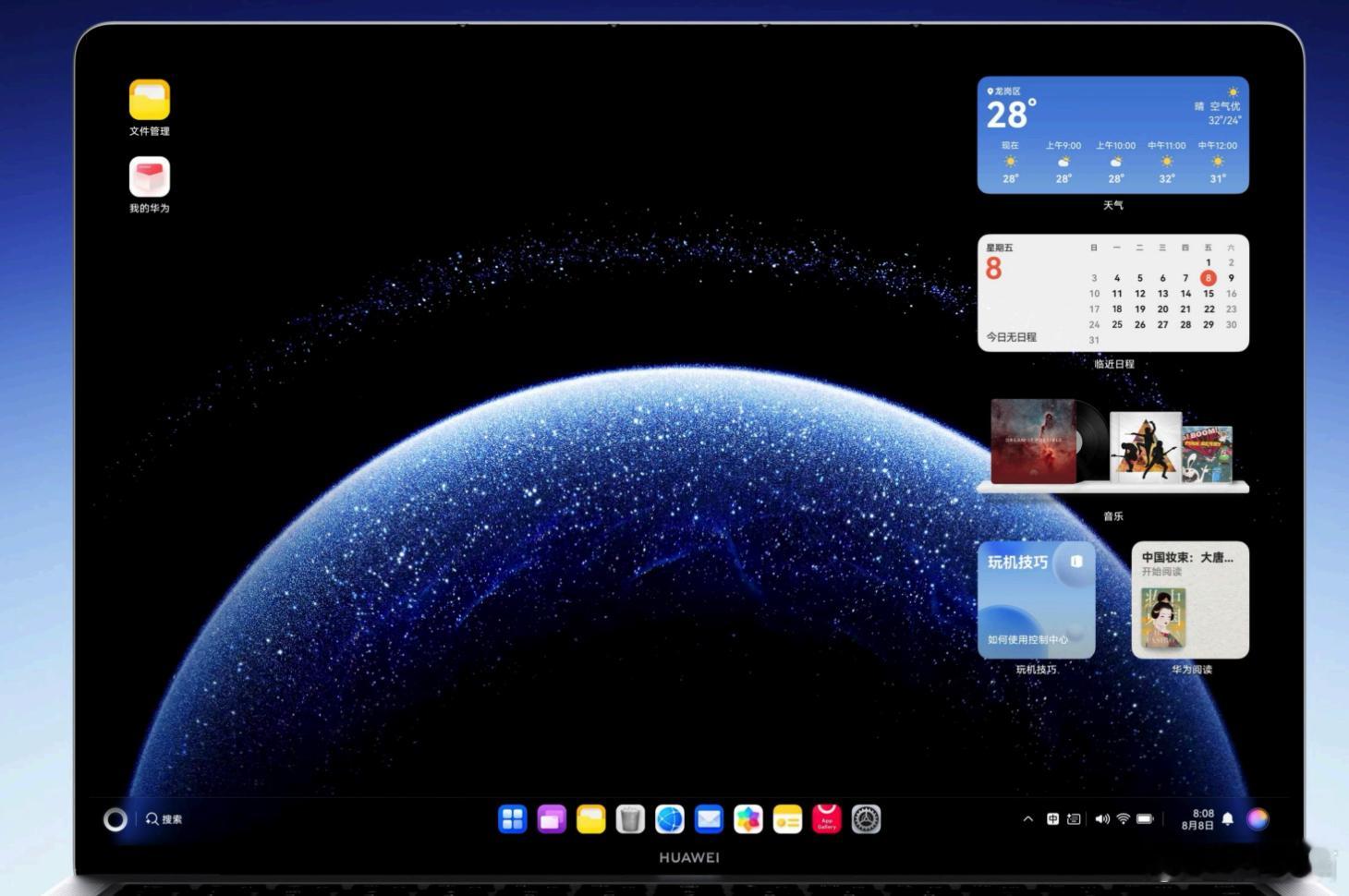Click the sun icon at the weather widget's top right
The width and height of the screenshot is (1349, 896).
click(x=1233, y=91)
